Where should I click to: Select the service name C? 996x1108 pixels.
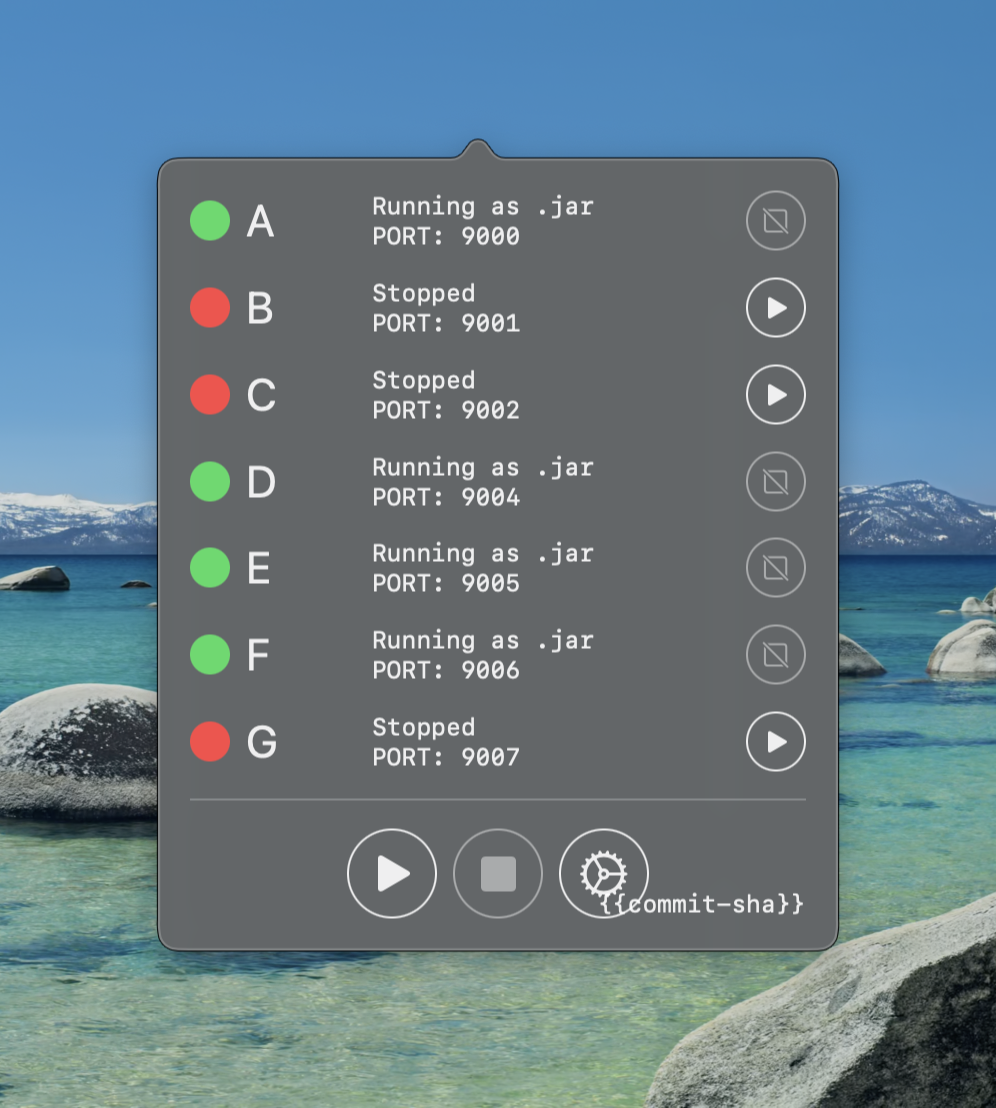pyautogui.click(x=261, y=395)
